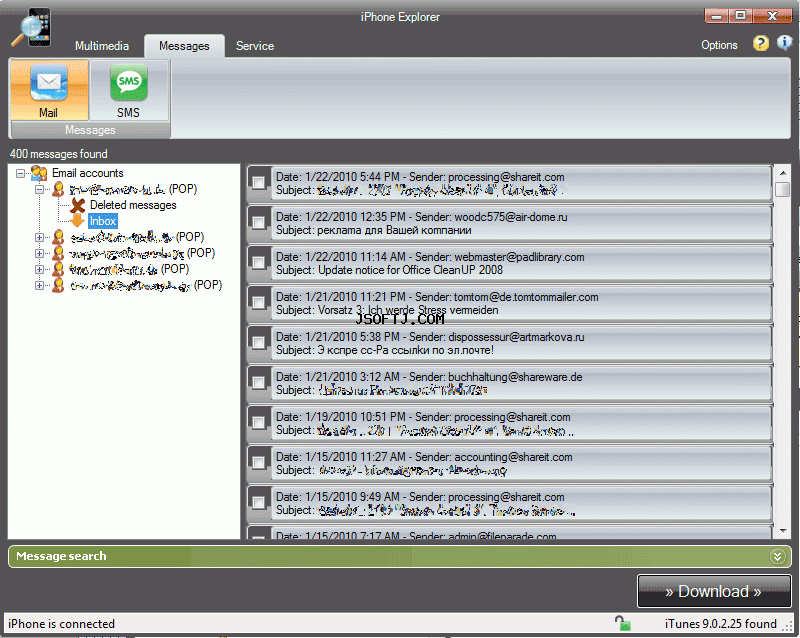Tick the webmaster@padlibrary.com message checkbox
The height and width of the screenshot is (638, 800).
(x=259, y=262)
